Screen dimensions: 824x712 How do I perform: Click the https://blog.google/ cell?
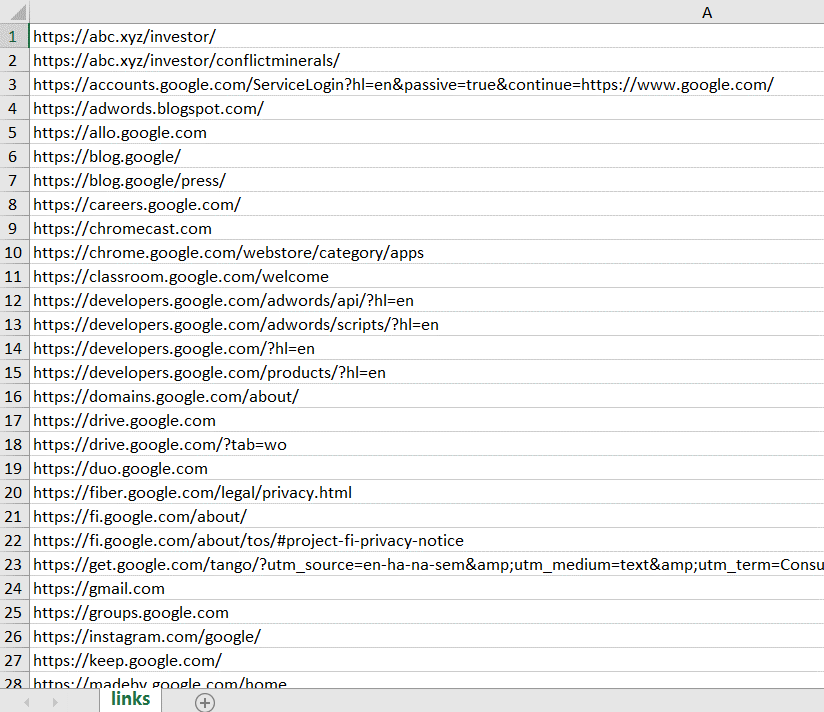coord(427,157)
